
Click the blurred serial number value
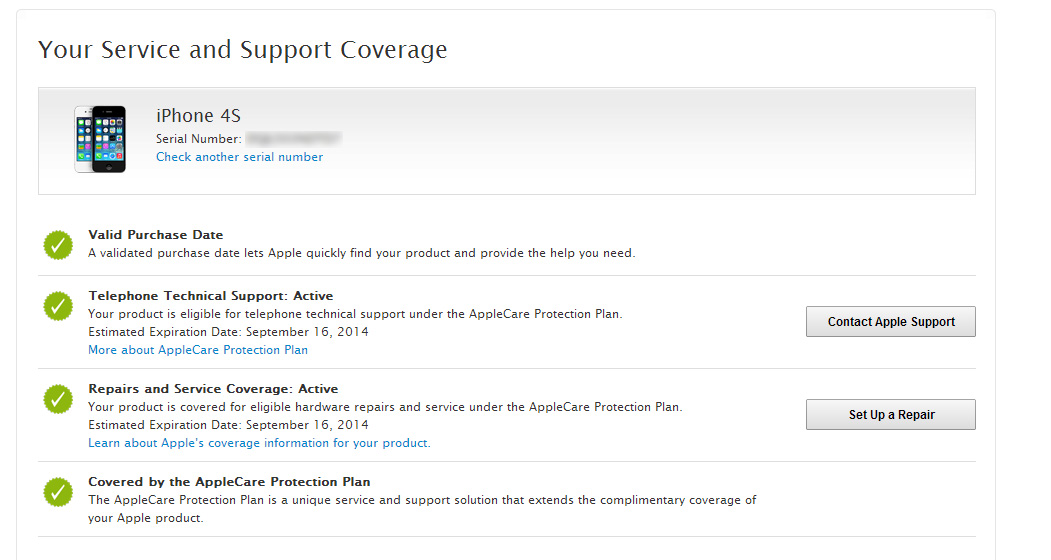pos(294,139)
